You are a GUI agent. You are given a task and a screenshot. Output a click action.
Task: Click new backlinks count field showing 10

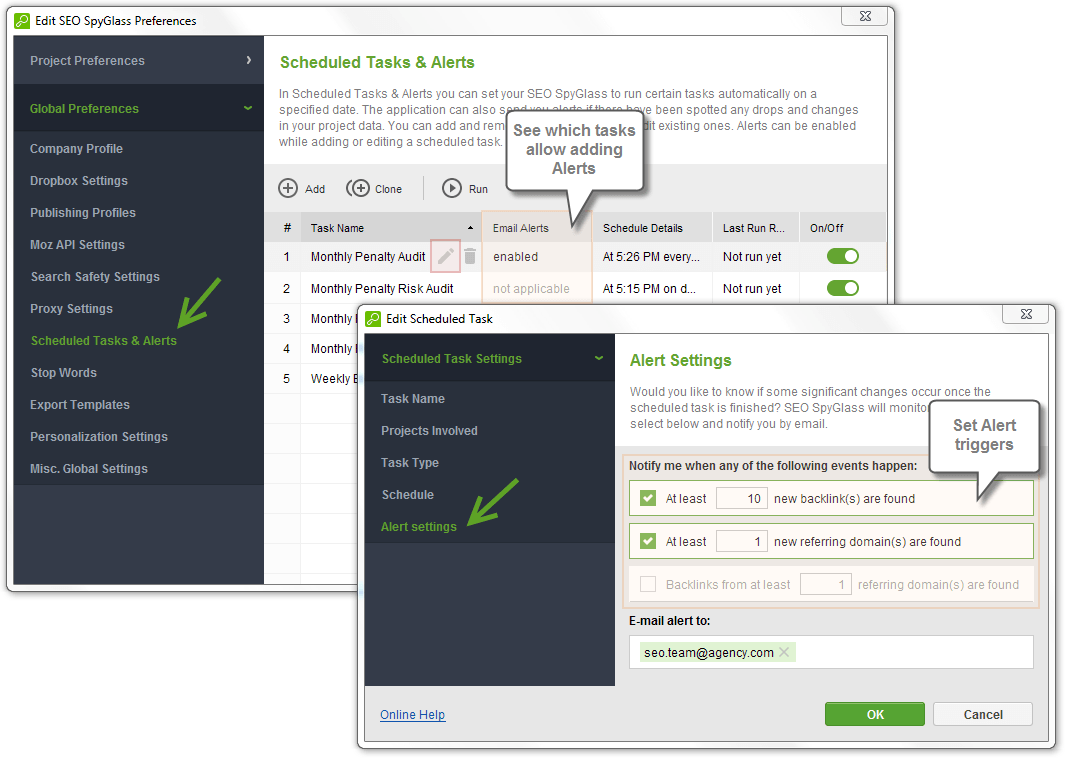[742, 499]
